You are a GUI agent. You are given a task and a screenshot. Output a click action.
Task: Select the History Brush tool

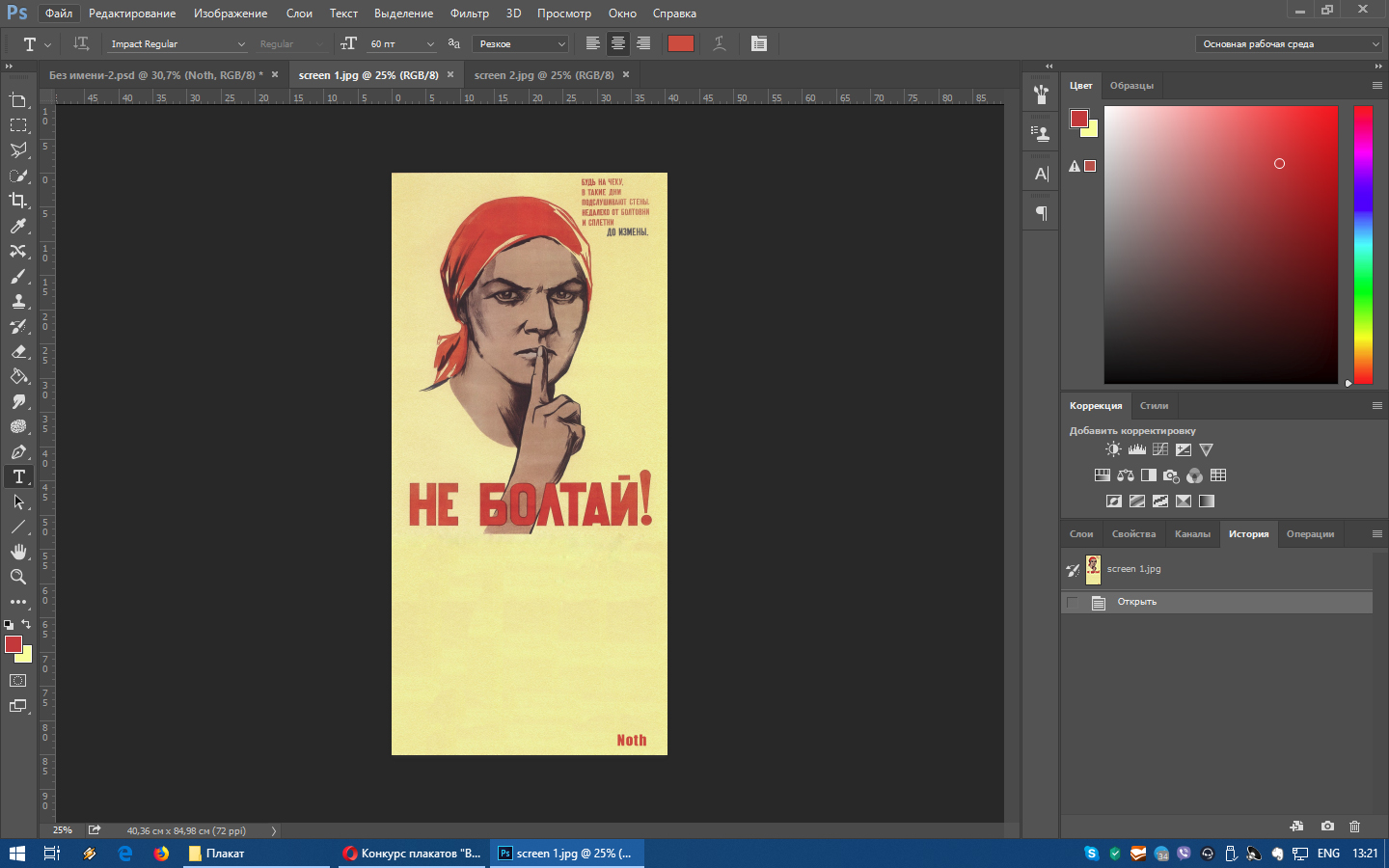pos(18,326)
